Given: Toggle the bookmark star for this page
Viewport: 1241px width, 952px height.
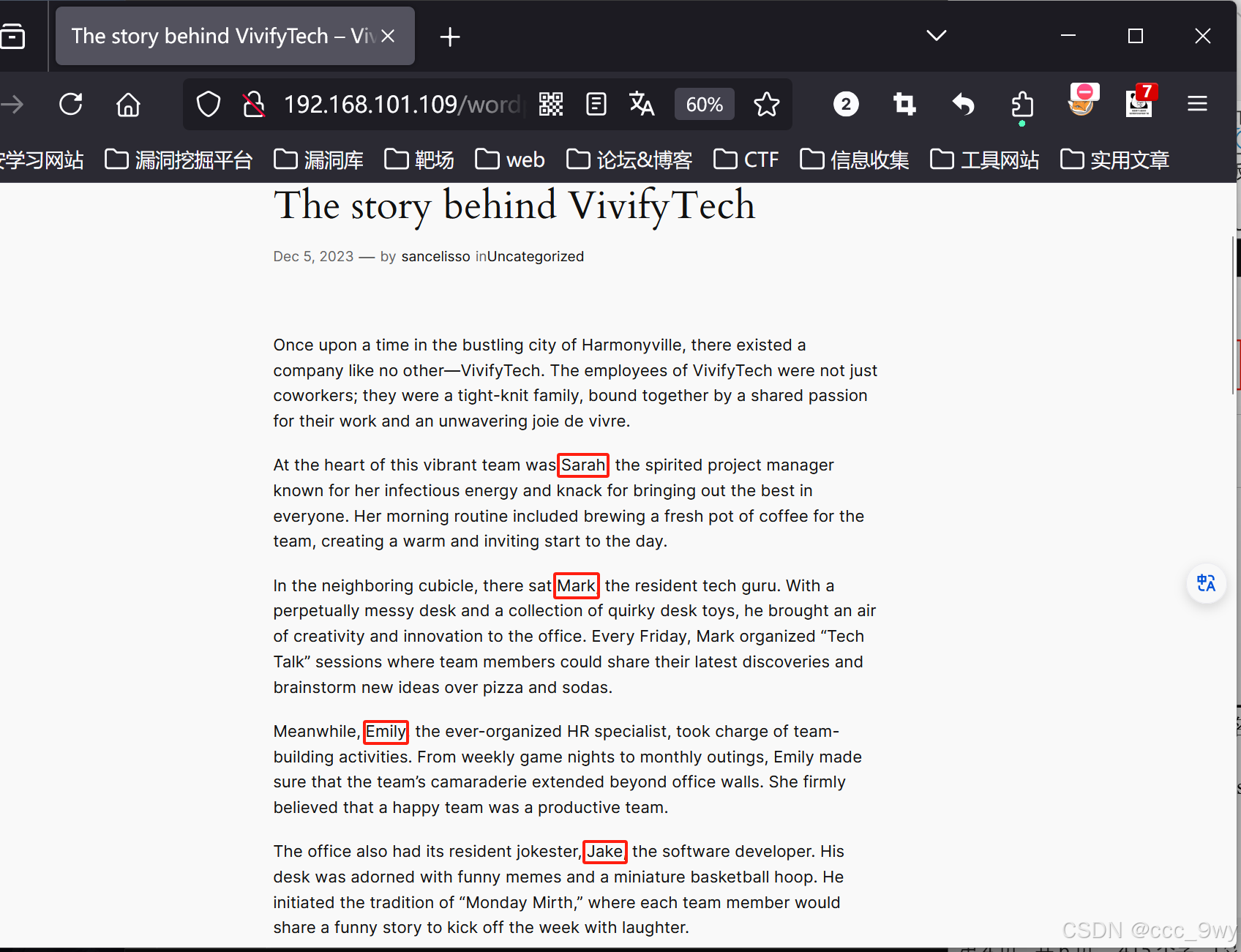Looking at the screenshot, I should 767,104.
